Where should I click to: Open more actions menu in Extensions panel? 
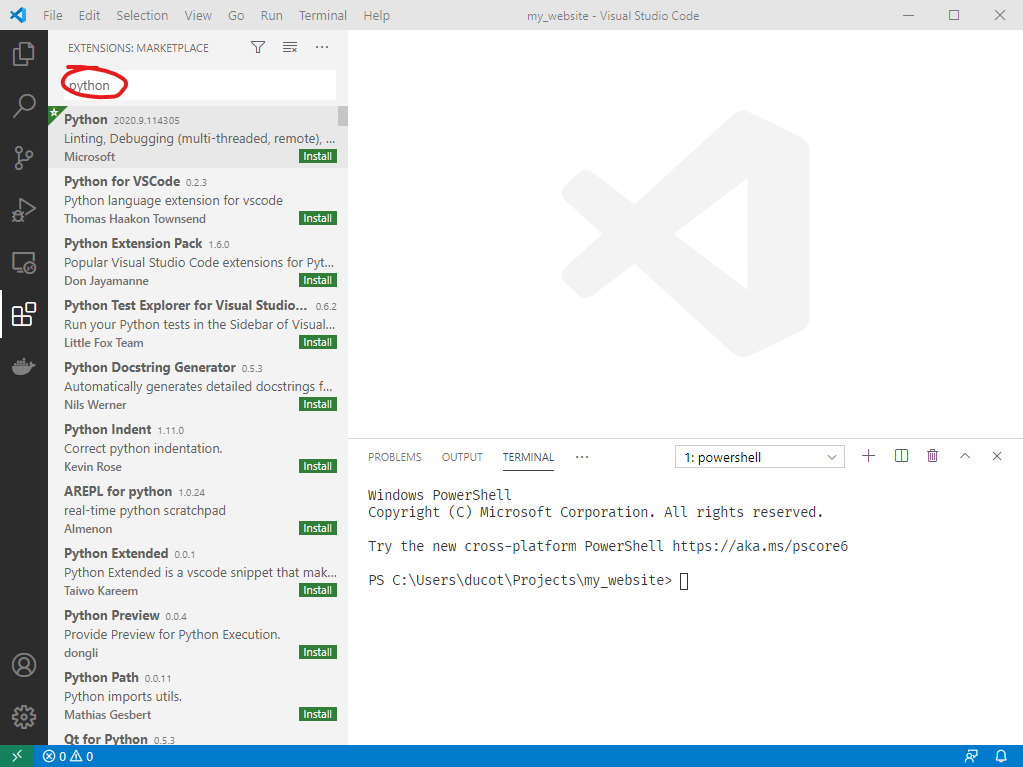click(x=321, y=47)
